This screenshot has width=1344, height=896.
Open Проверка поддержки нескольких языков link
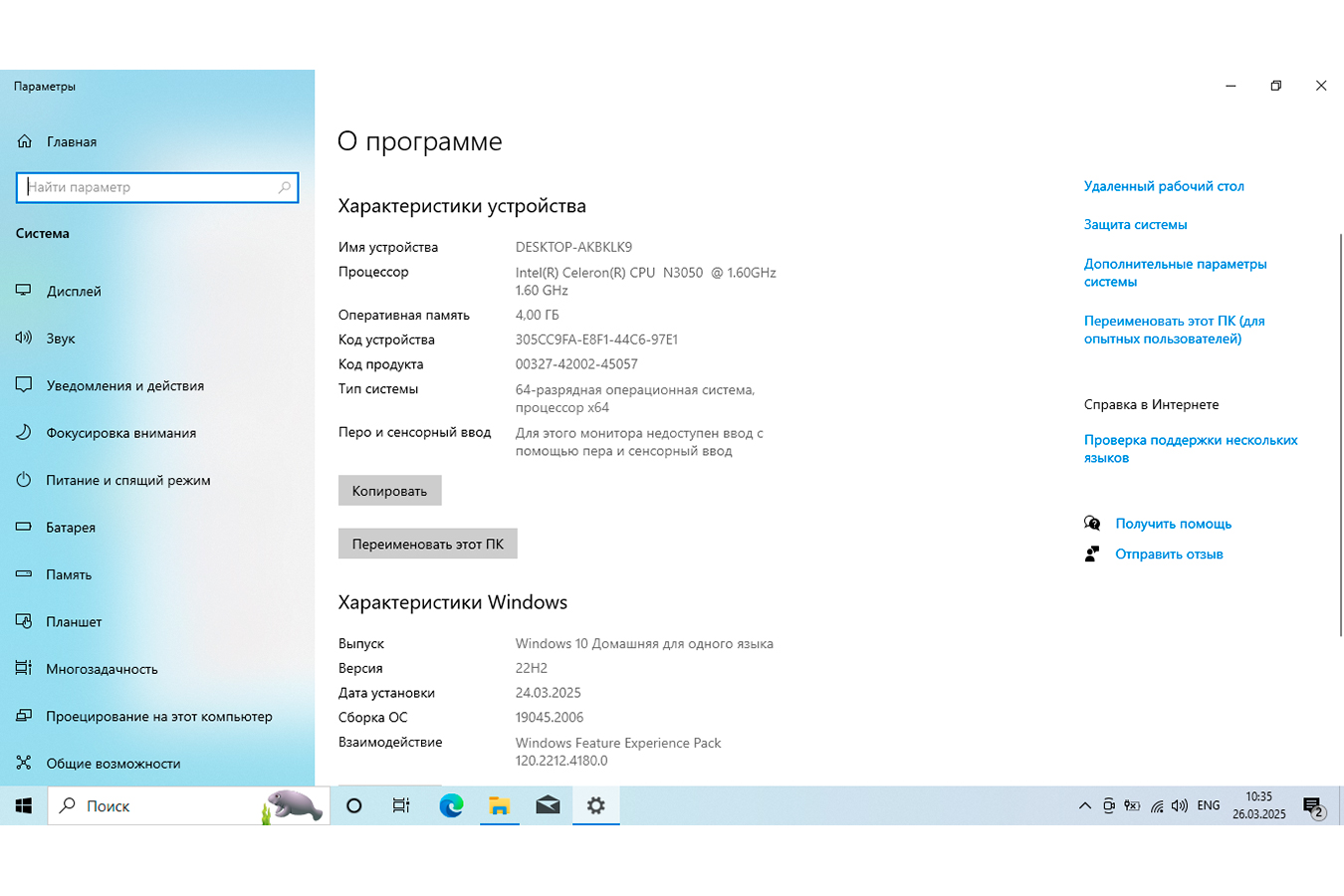tap(1191, 449)
